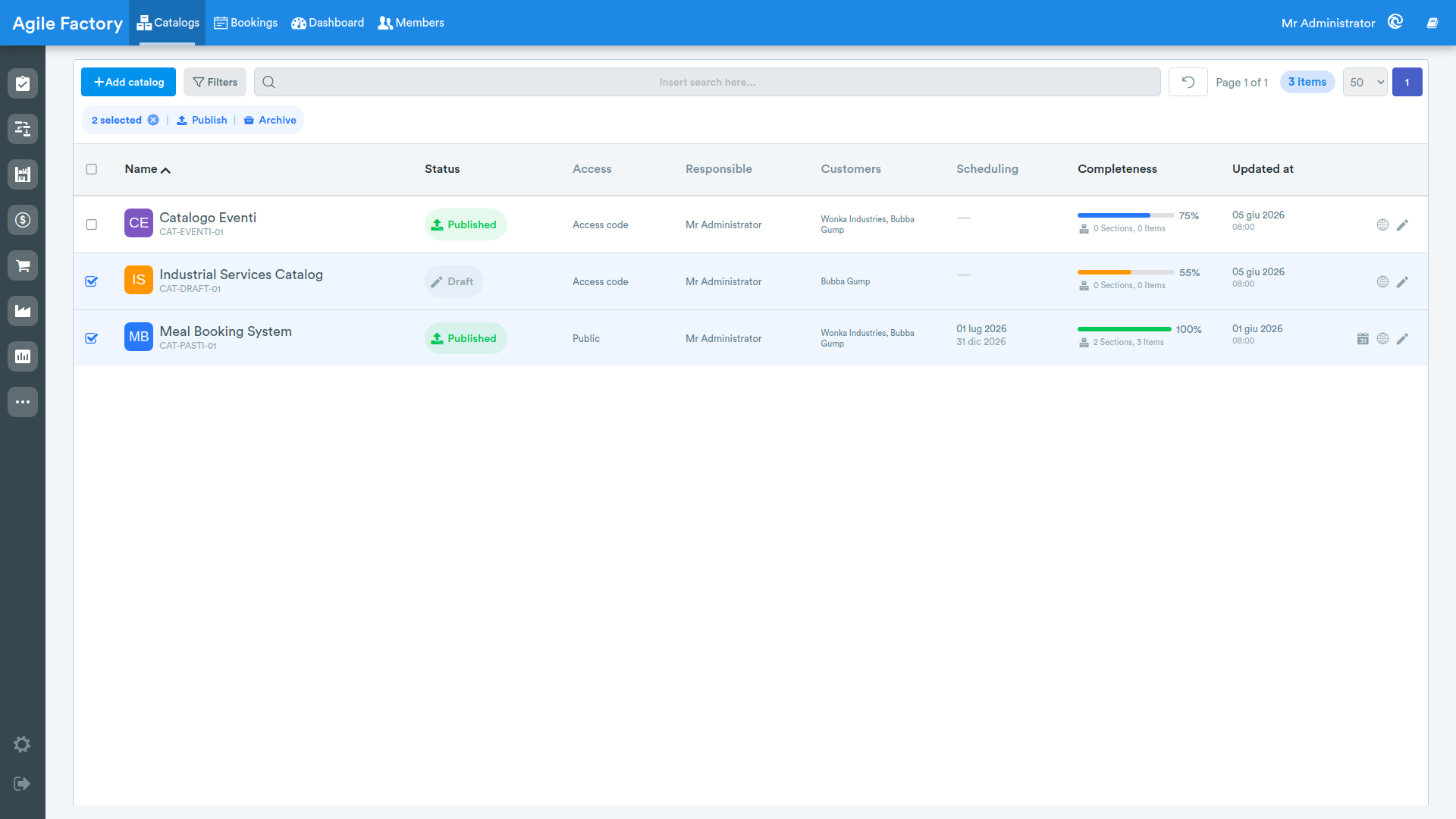Open the Dashboard tab
Image resolution: width=1456 pixels, height=819 pixels.
coord(328,23)
